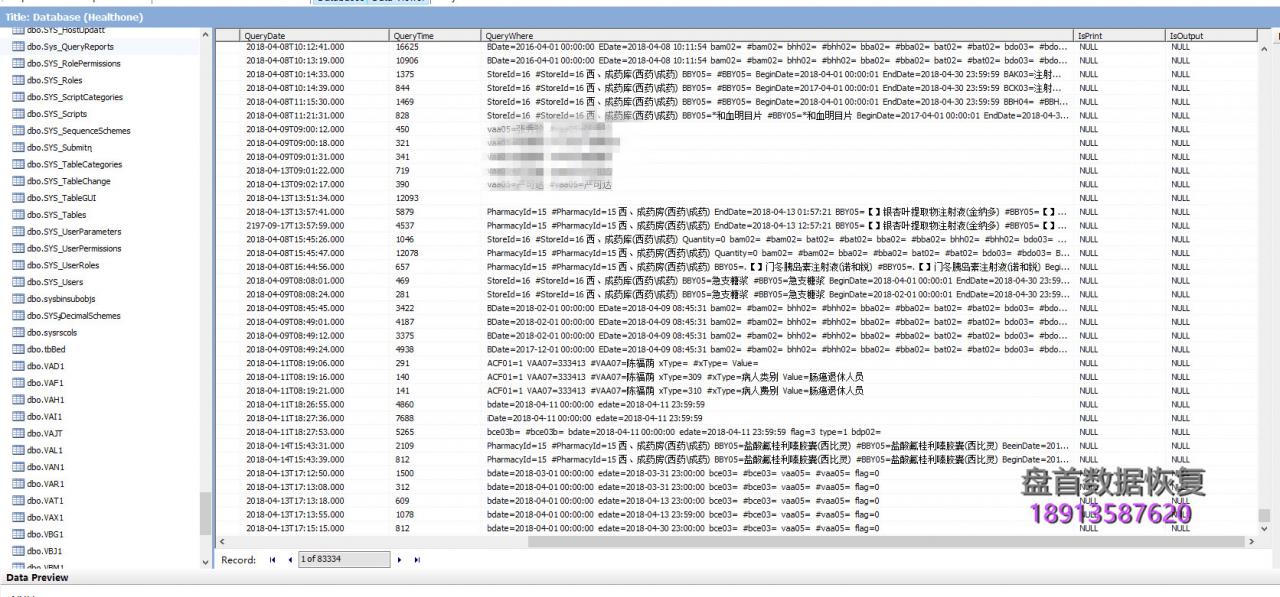This screenshot has width=1280, height=597.
Task: Click the table icon next to dbo.tbBed
Action: pyautogui.click(x=18, y=349)
